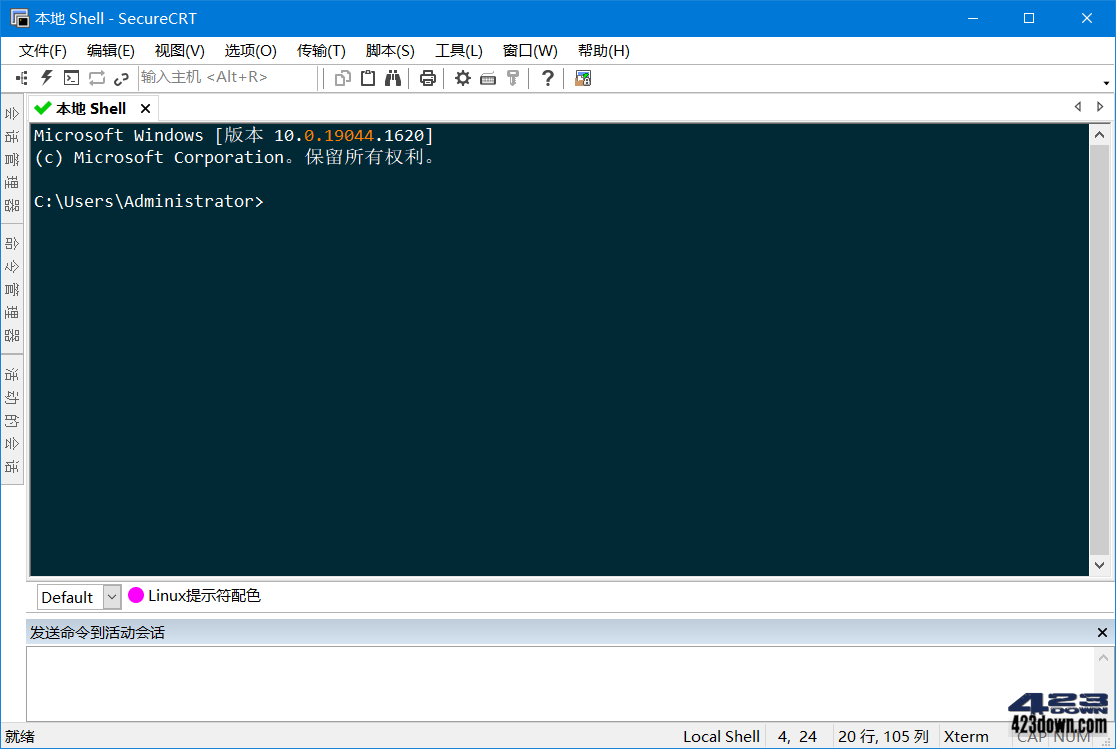This screenshot has height=749, width=1116.
Task: Toggle CAP lock indicator in status bar
Action: tap(1032, 736)
